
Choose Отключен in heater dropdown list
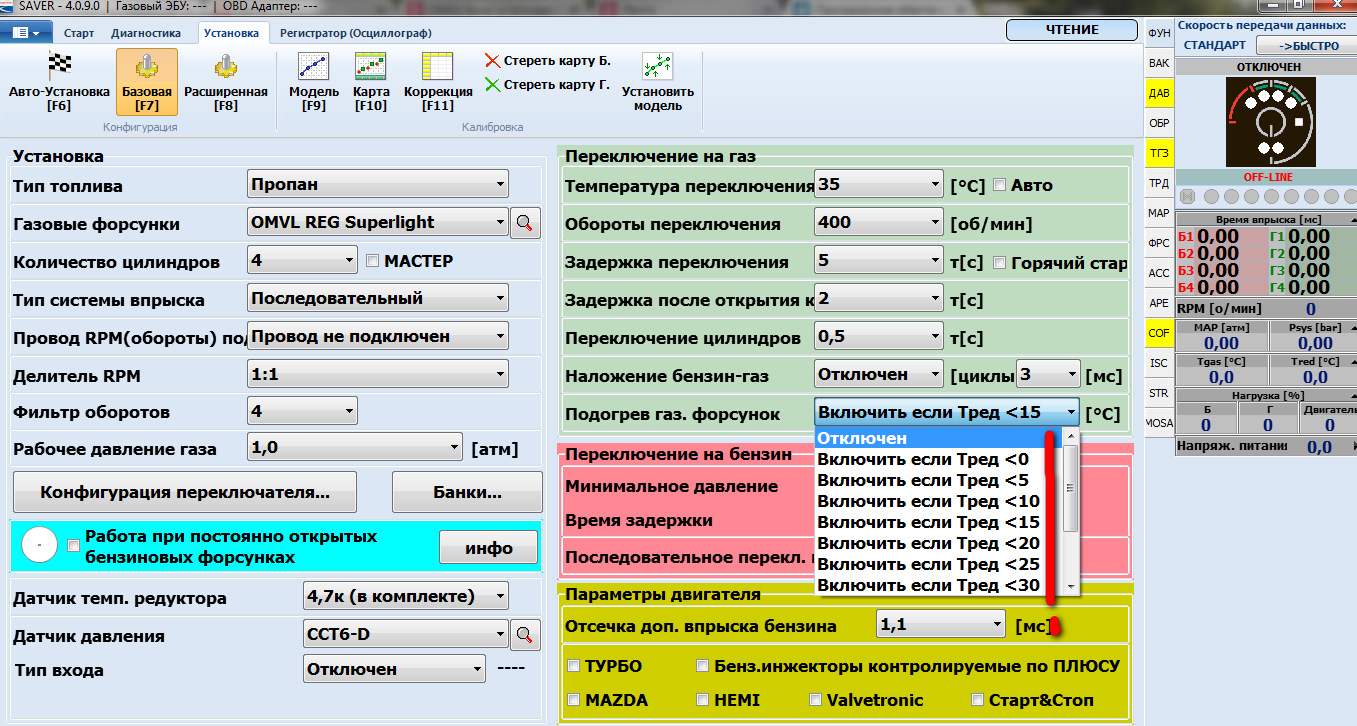pyautogui.click(x=938, y=438)
